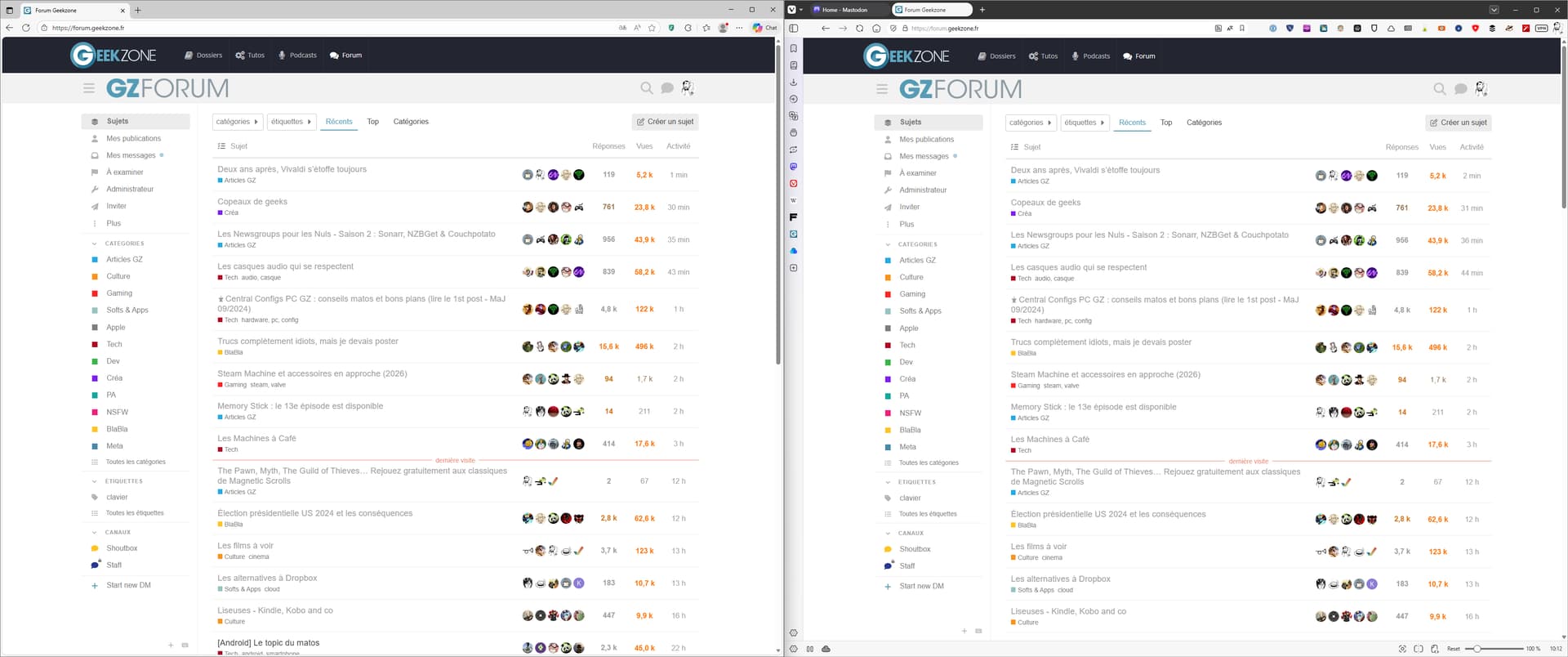The width and height of the screenshot is (1568, 657).
Task: Open the catégories dropdown in the left window
Action: pos(237,122)
